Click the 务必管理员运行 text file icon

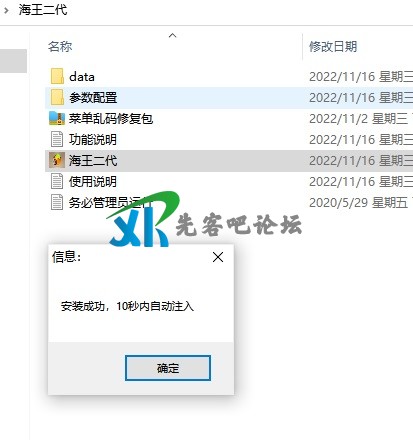point(57,202)
